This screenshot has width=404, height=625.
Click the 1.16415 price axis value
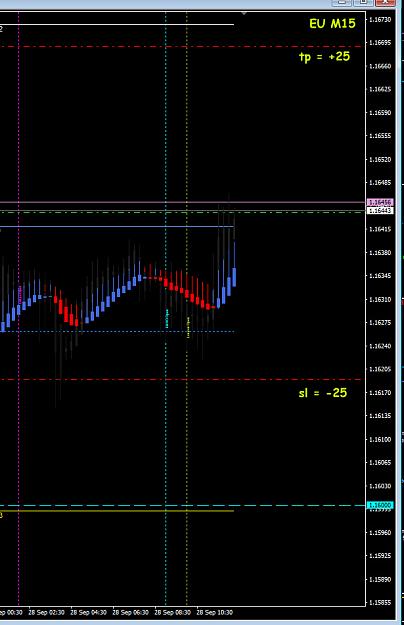coord(380,229)
